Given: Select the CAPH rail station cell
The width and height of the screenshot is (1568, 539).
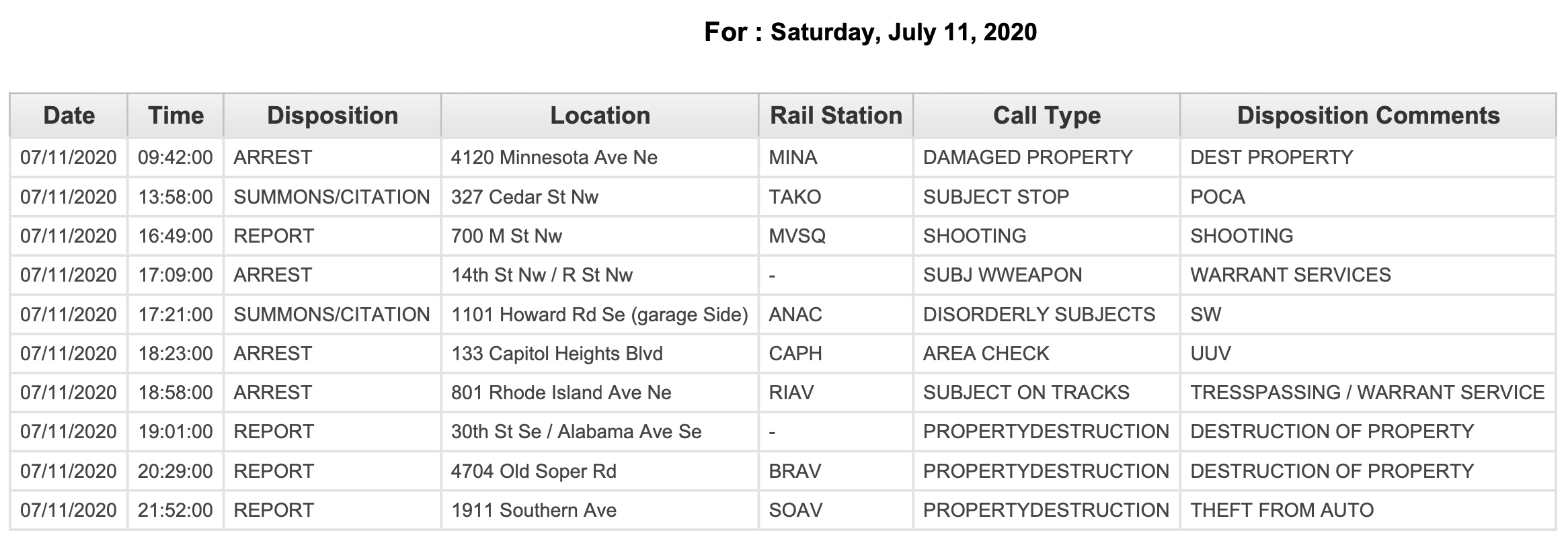Looking at the screenshot, I should (x=836, y=354).
